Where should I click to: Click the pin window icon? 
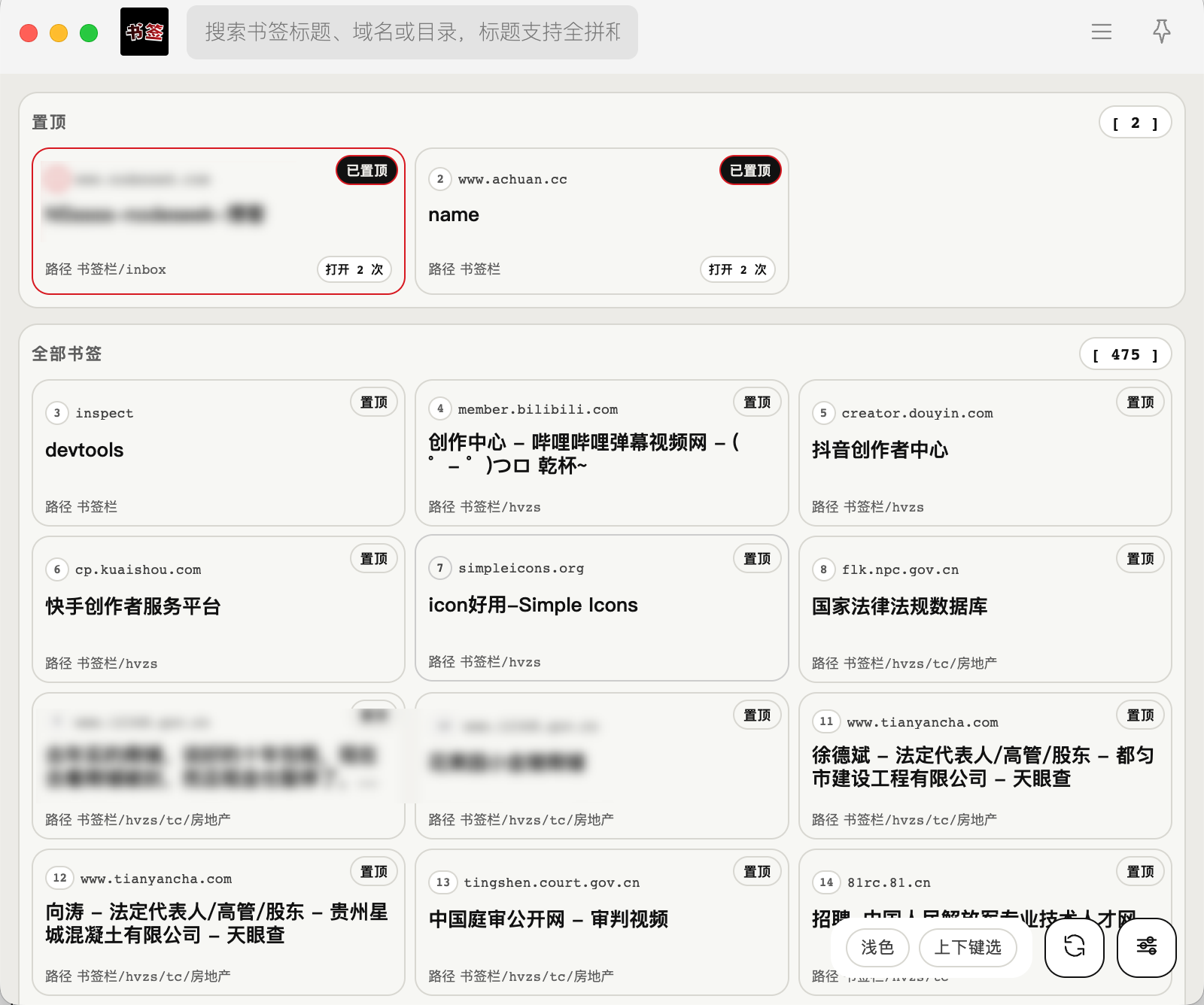click(1162, 32)
